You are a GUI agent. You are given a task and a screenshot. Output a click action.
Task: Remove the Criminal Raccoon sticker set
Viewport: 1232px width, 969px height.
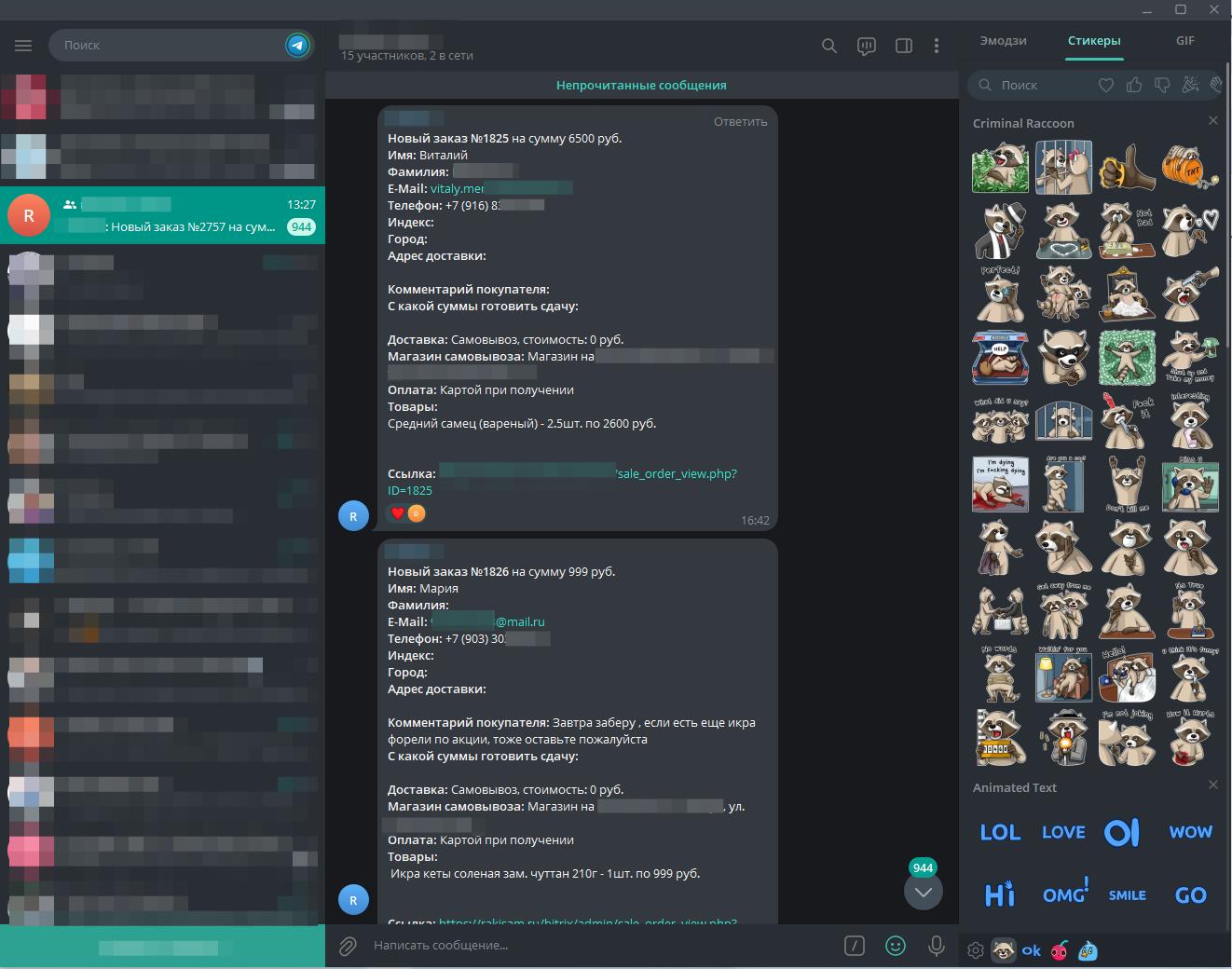1212,121
